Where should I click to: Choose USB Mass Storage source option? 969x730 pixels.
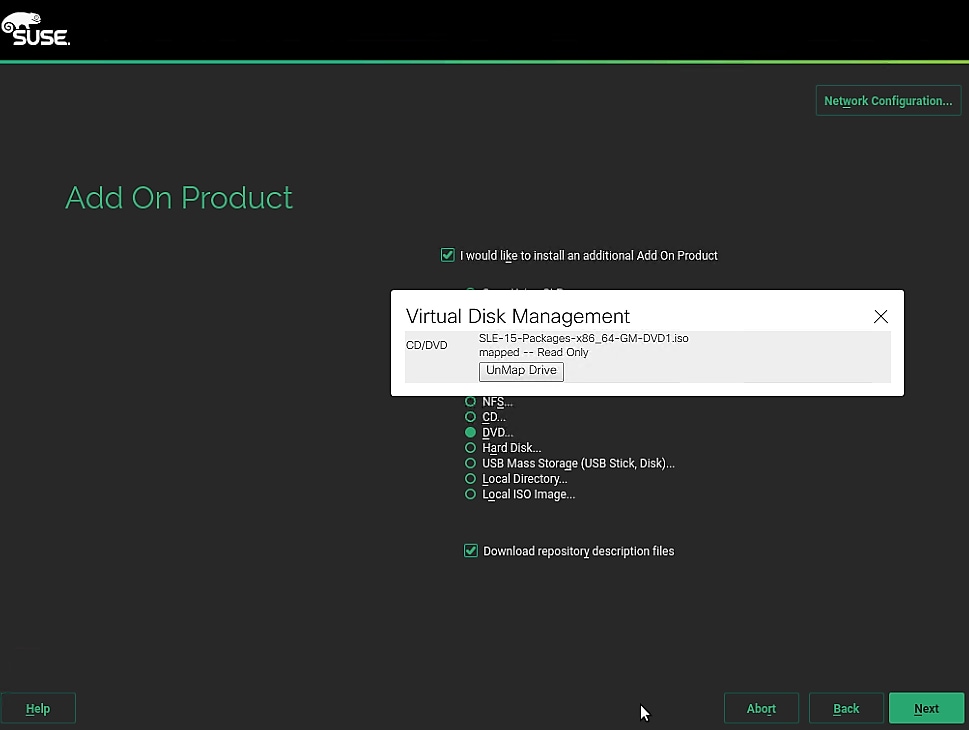(470, 463)
